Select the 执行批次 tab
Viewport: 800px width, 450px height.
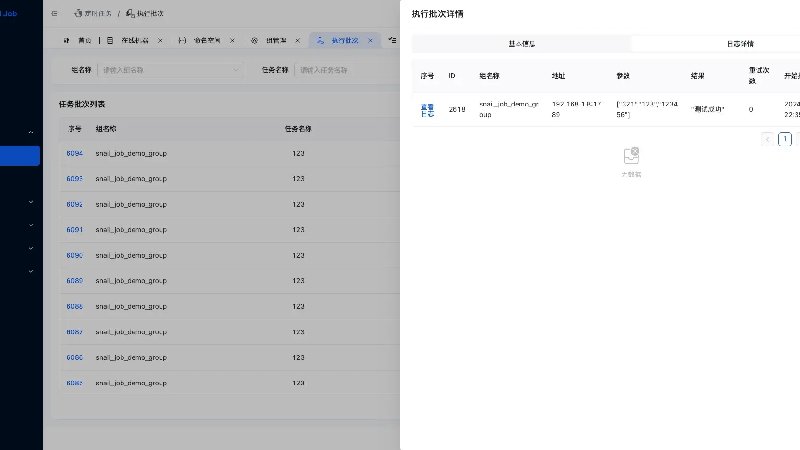345,40
